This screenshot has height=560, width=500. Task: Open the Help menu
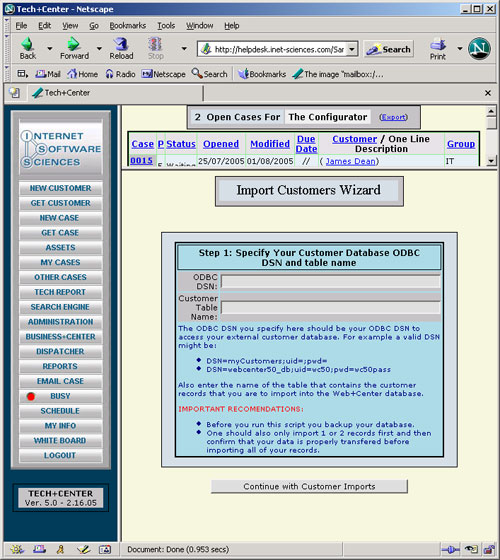tap(231, 26)
